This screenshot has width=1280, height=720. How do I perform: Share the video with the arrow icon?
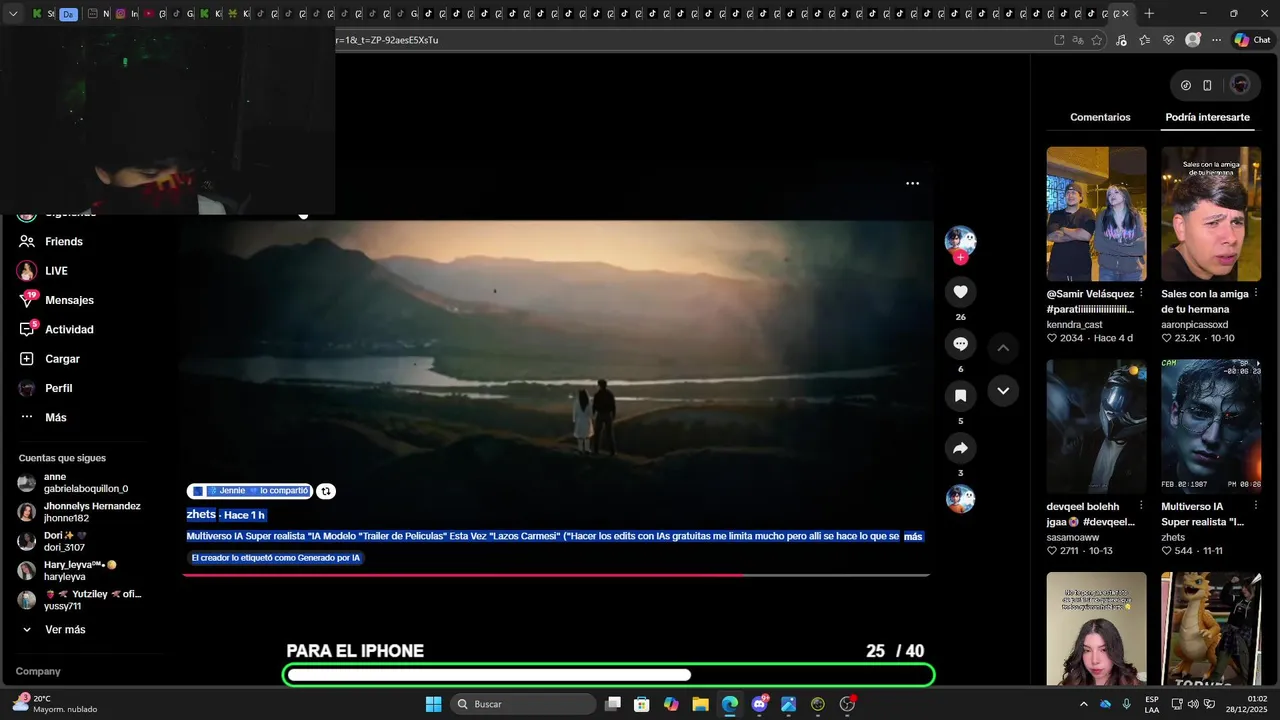click(960, 447)
